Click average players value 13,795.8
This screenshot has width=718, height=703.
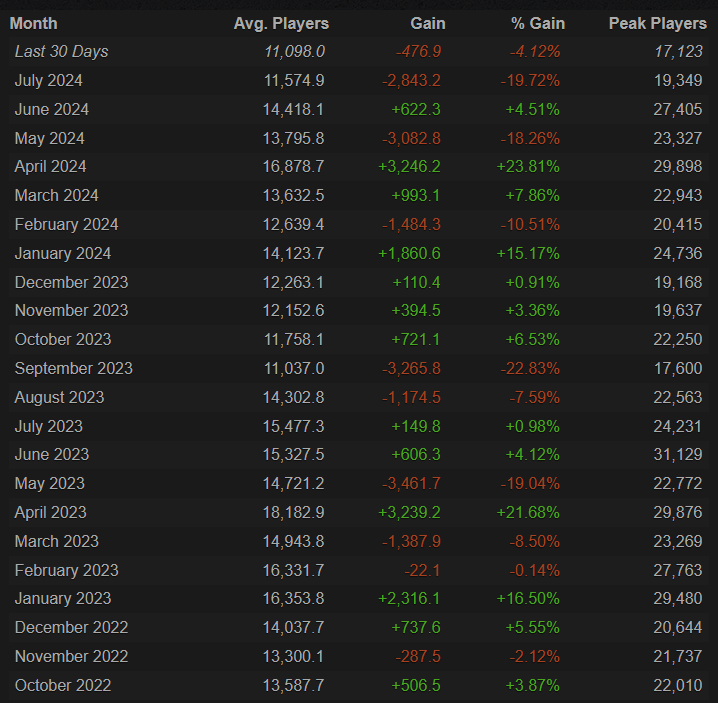(x=294, y=138)
